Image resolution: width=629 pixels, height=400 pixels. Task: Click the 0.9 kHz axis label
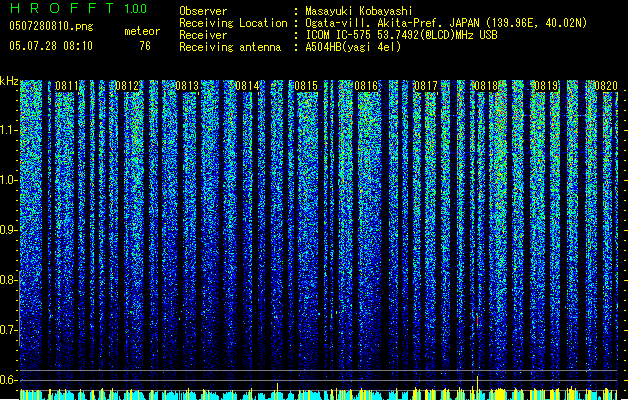pos(8,230)
